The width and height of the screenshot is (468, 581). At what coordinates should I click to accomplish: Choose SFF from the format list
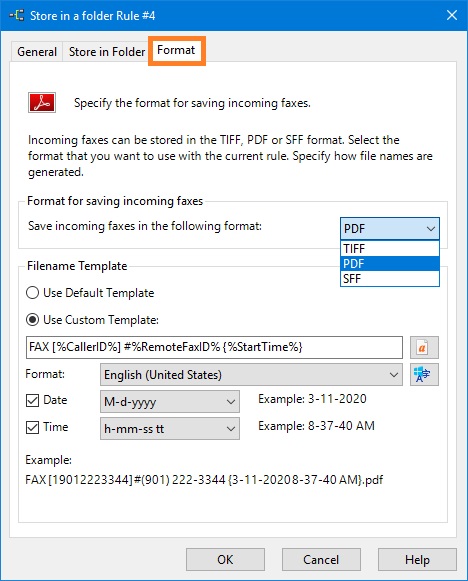[390, 279]
